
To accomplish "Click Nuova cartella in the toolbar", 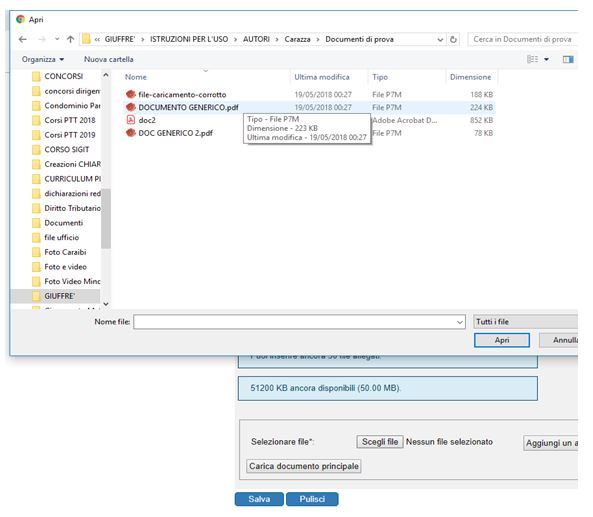I will pyautogui.click(x=109, y=59).
